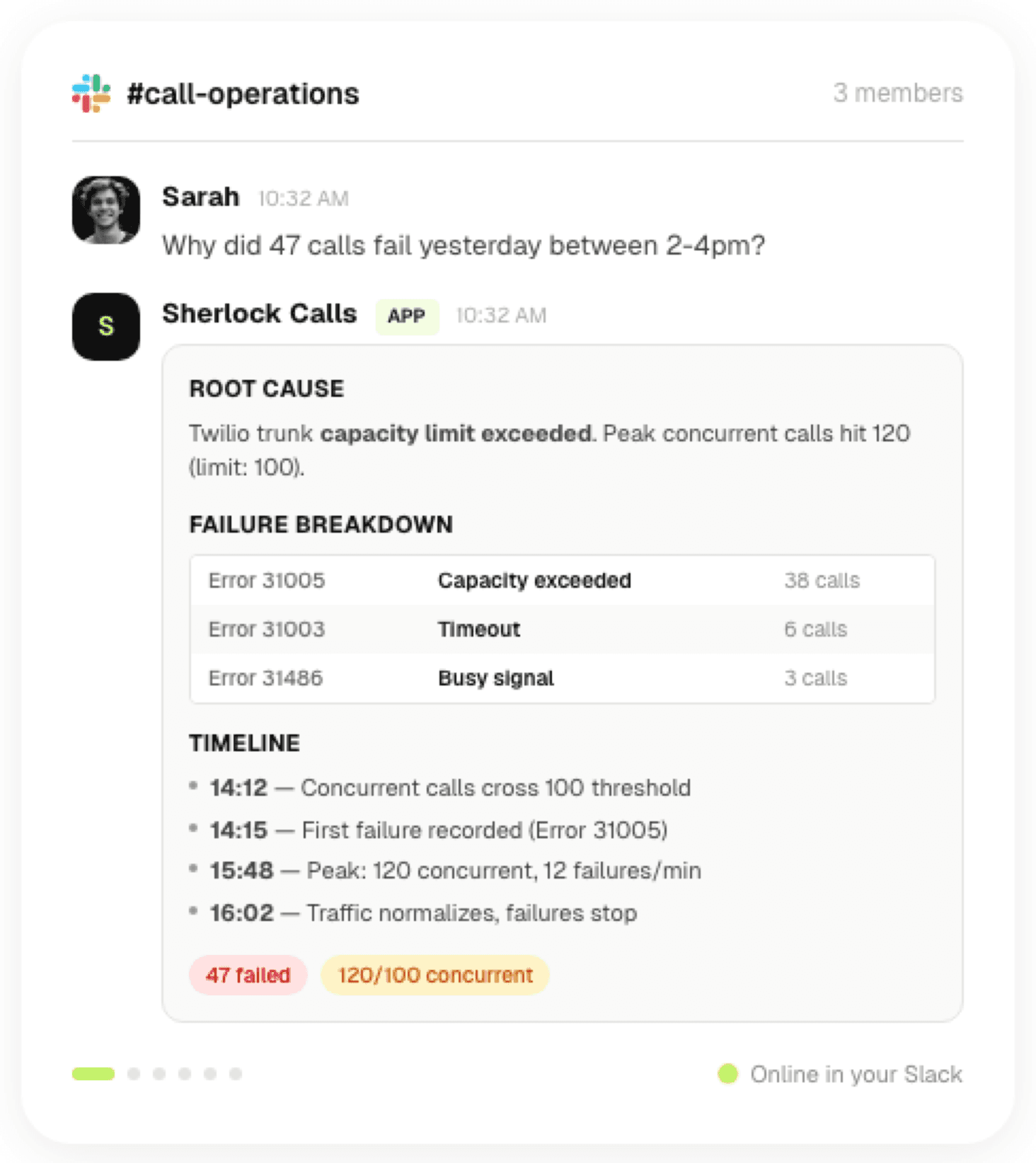
Task: Click the Sherlock Calls sender name
Action: coord(259,313)
